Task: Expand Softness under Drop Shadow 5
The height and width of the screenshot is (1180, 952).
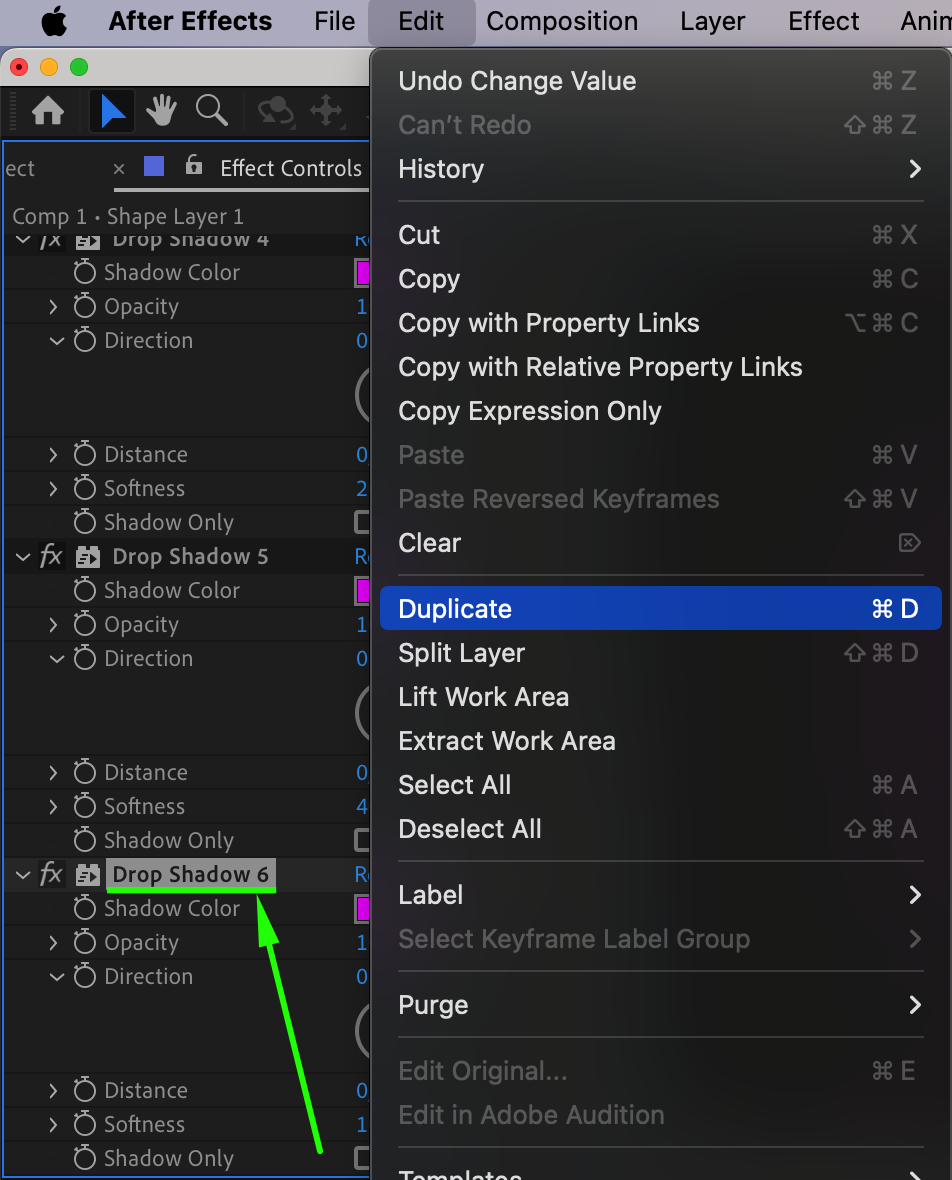Action: [54, 807]
